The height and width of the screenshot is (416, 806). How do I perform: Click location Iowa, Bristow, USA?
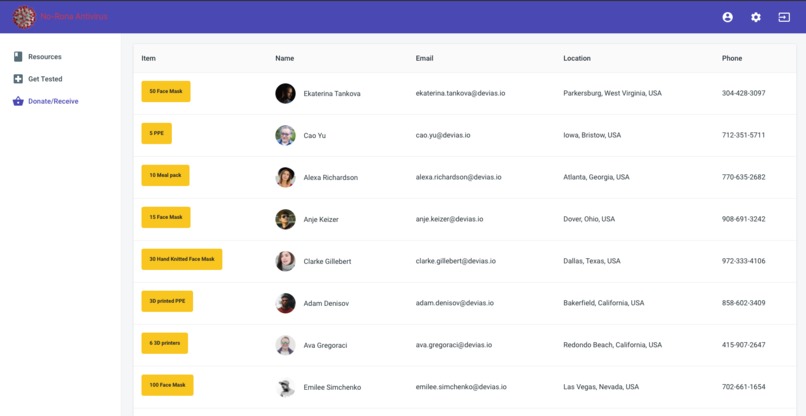click(592, 135)
